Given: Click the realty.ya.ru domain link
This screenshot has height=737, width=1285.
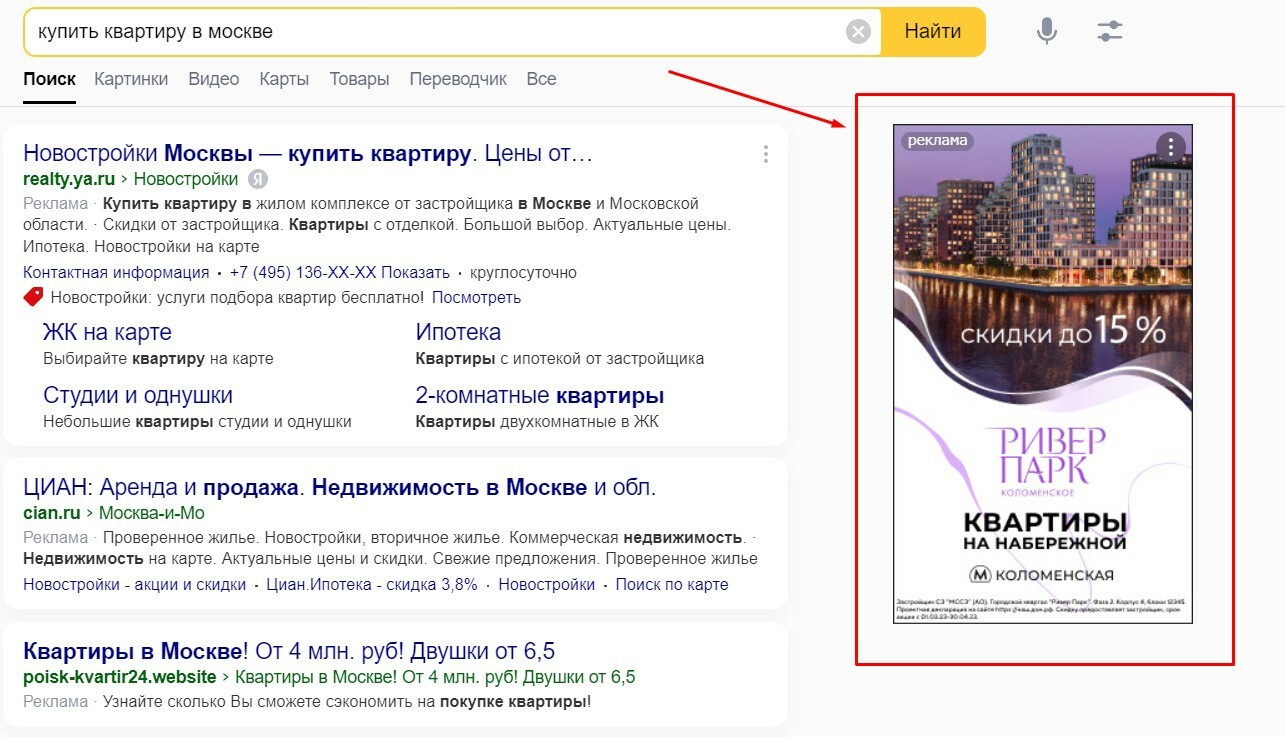Looking at the screenshot, I should point(67,179).
